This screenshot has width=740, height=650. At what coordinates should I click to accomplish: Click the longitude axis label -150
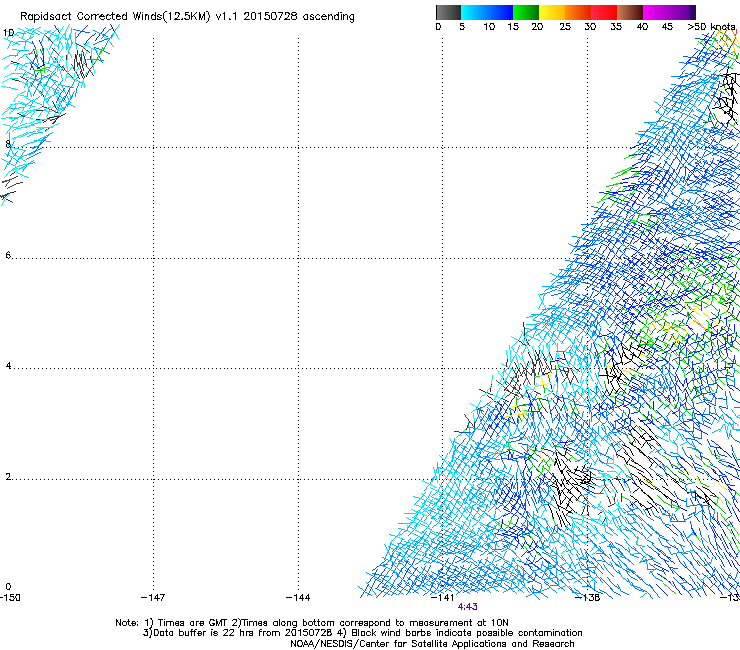(x=10, y=598)
